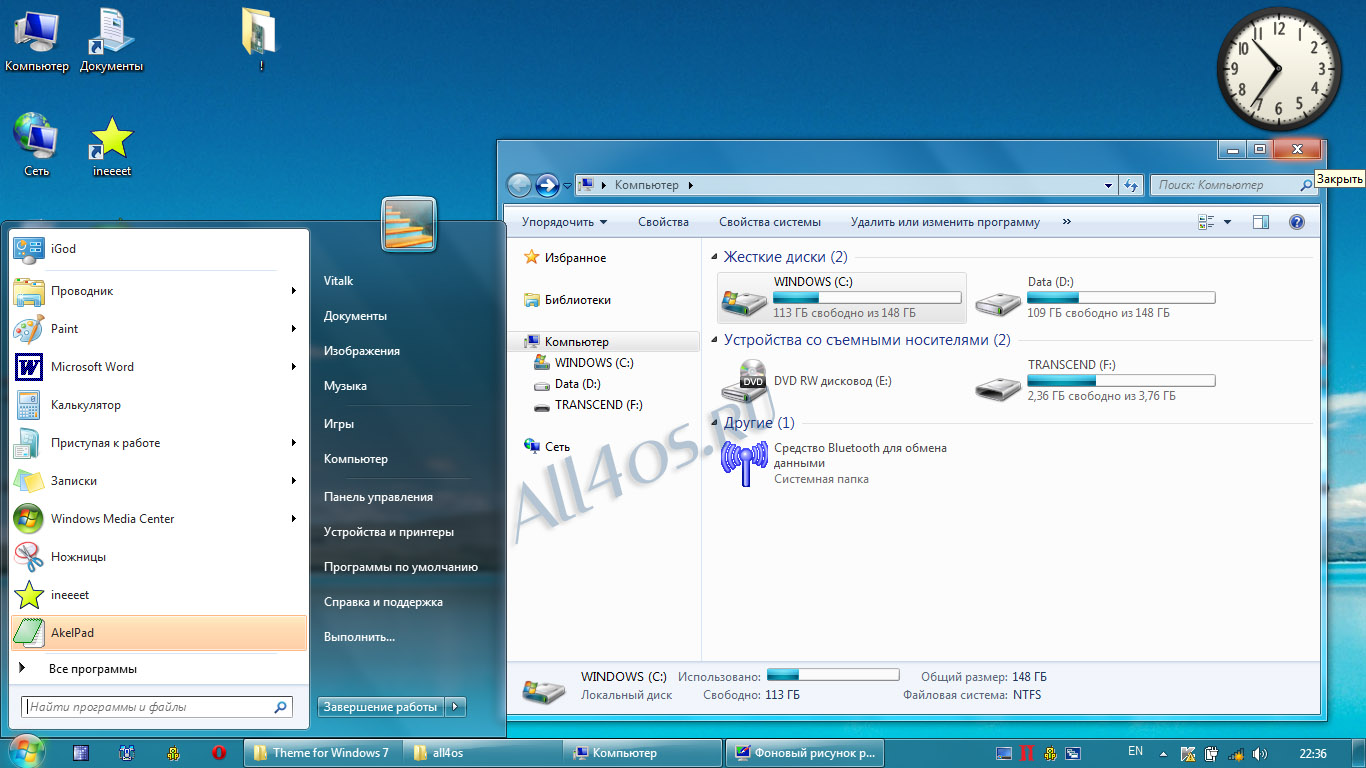The image size is (1366, 768).
Task: Open Изображения in Start menu
Action: point(362,351)
